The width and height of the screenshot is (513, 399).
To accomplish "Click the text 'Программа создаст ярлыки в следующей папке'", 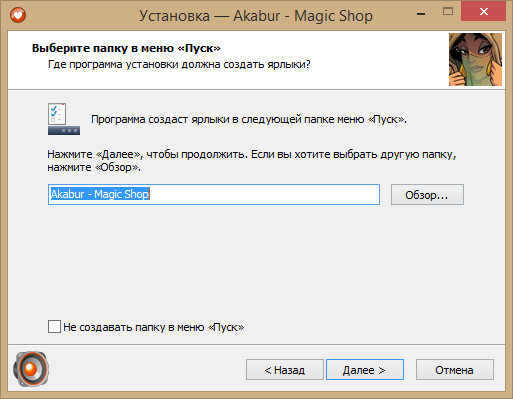I will tap(212, 119).
